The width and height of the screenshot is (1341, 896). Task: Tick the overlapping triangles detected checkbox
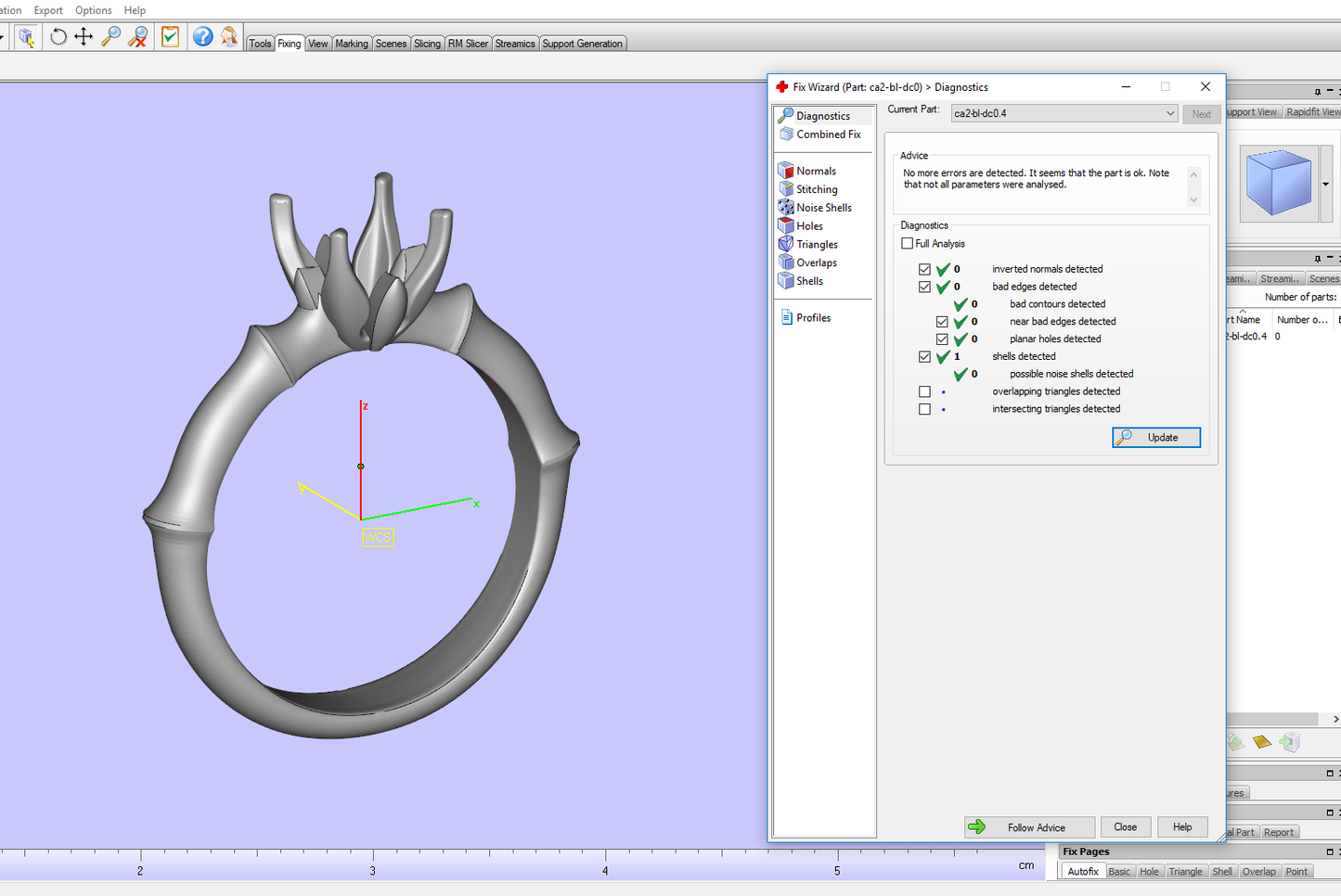point(924,391)
